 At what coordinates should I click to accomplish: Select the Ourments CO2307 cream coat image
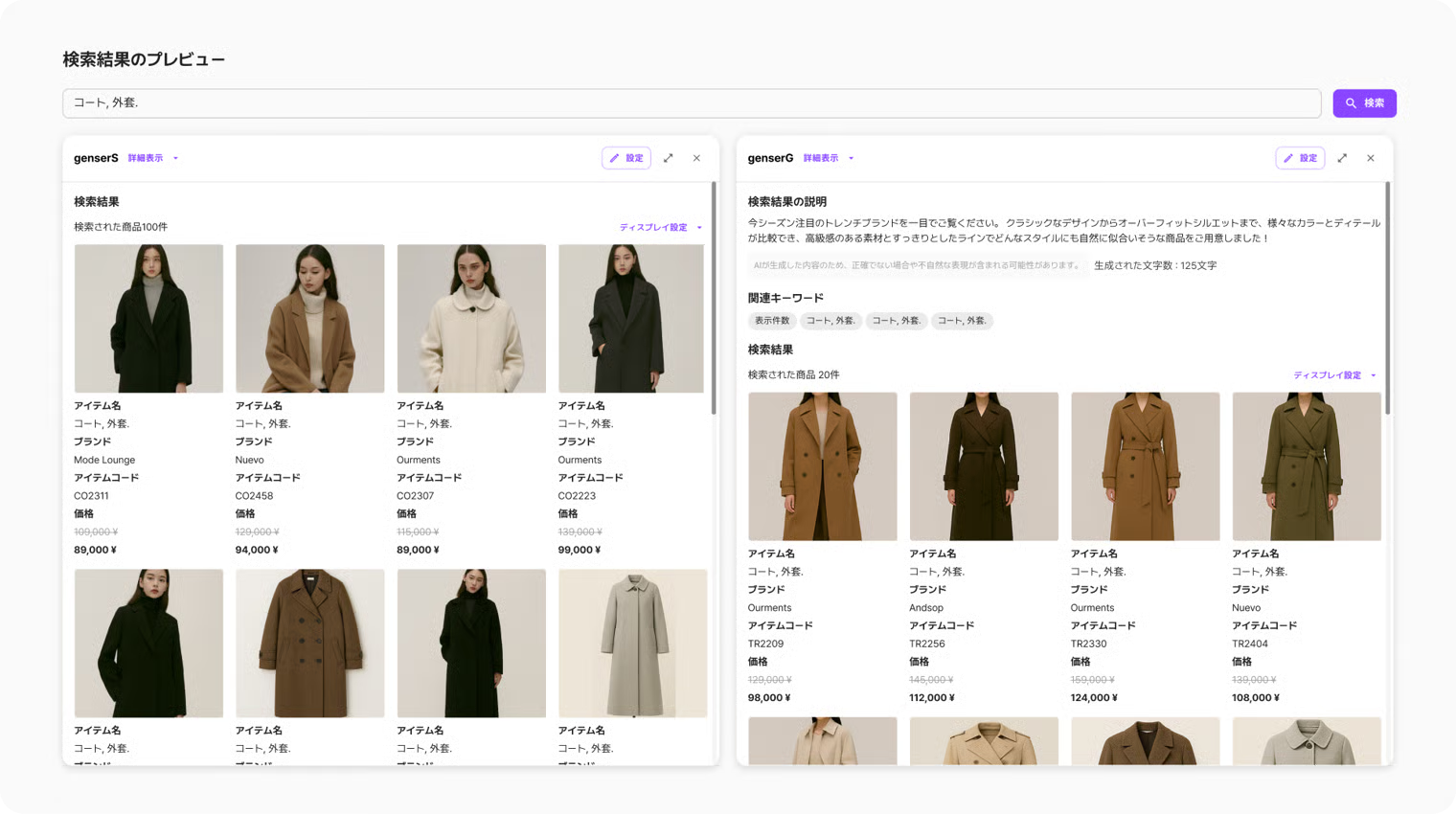point(471,318)
